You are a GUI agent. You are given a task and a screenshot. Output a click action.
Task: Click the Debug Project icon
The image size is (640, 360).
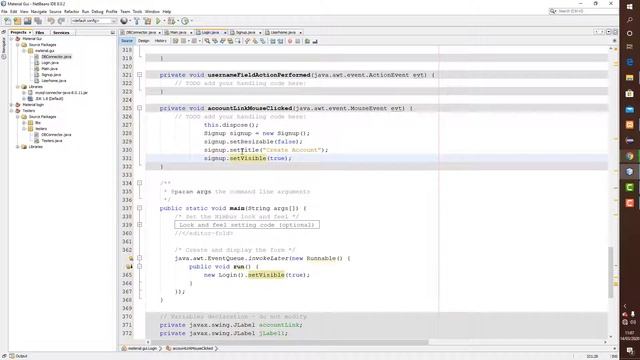[171, 21]
